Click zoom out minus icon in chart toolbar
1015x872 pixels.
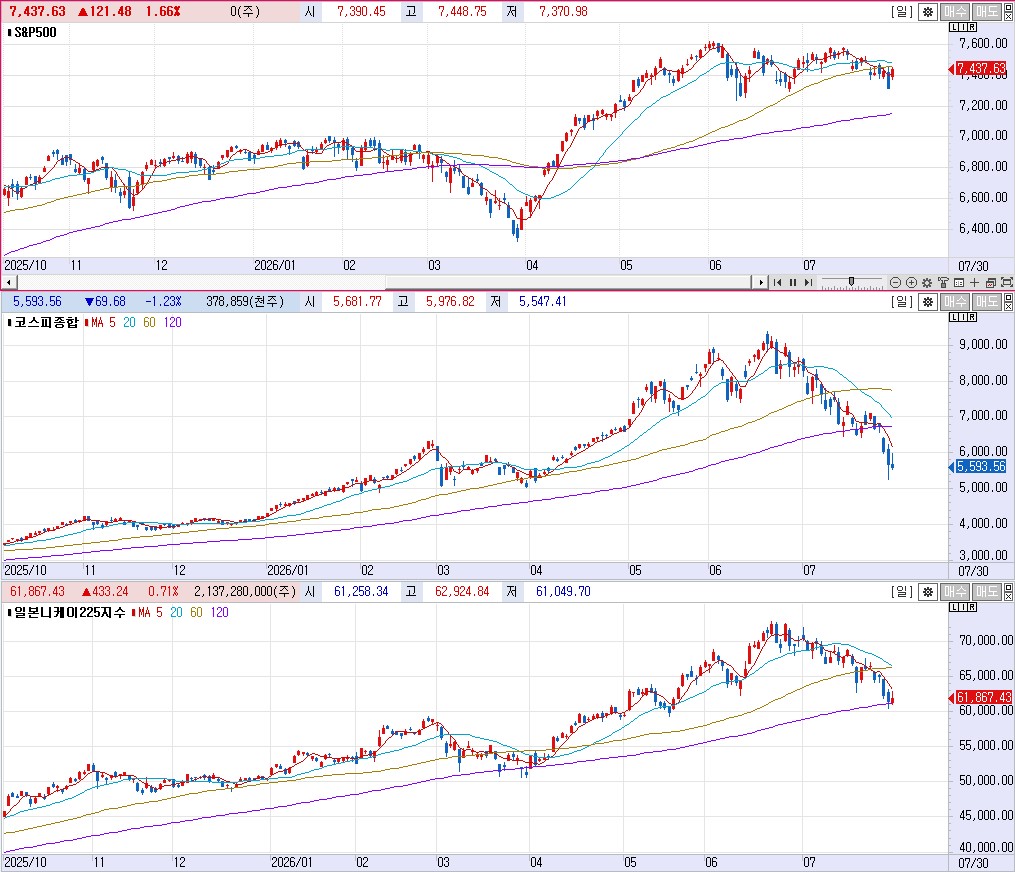pyautogui.click(x=895, y=282)
